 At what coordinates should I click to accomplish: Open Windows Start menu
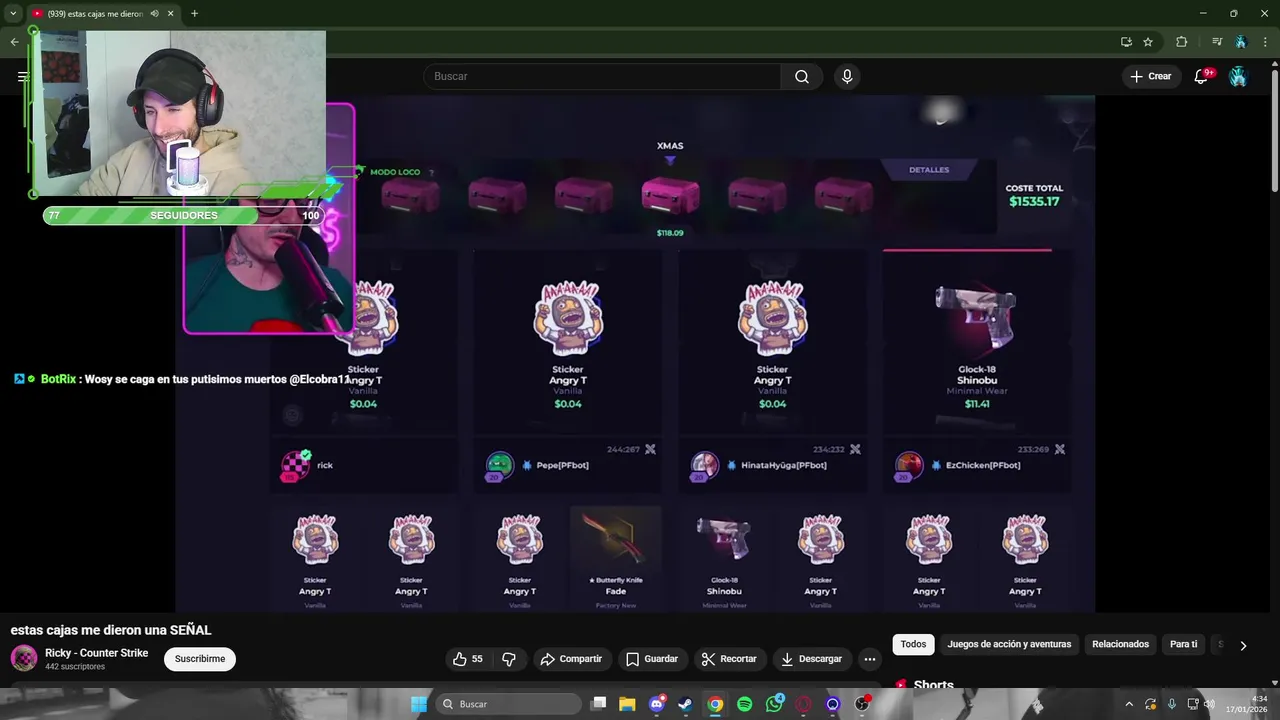coord(419,704)
